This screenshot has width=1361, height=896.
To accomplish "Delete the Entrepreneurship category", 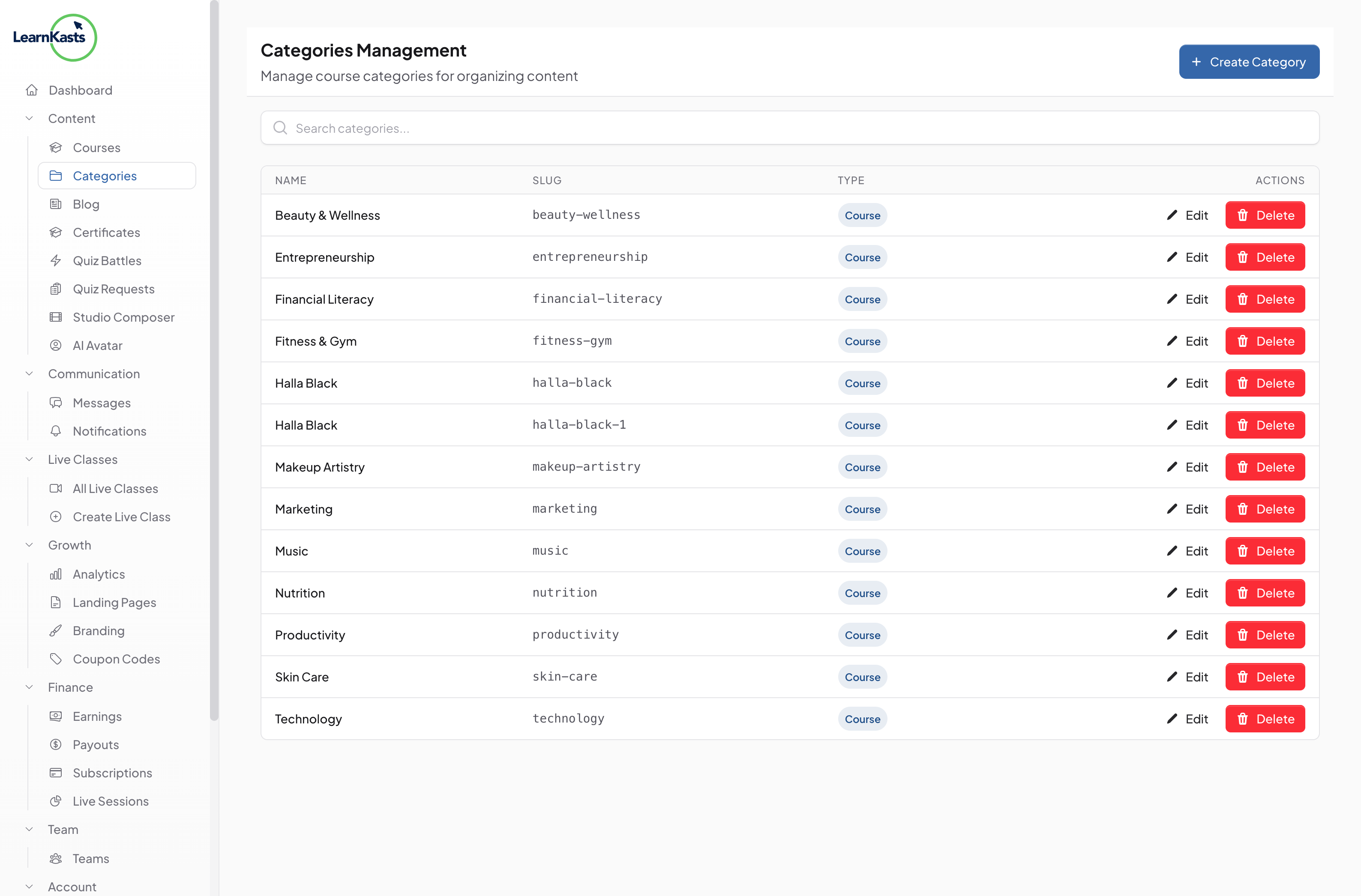I will [x=1265, y=257].
